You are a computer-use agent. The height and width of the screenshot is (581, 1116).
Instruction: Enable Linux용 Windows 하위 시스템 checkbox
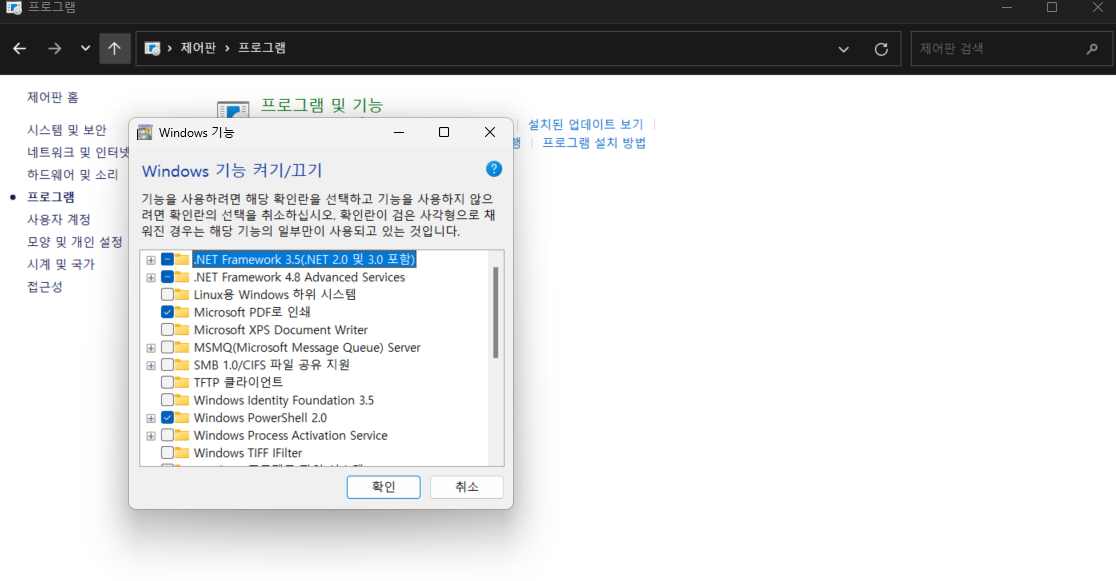click(x=167, y=295)
